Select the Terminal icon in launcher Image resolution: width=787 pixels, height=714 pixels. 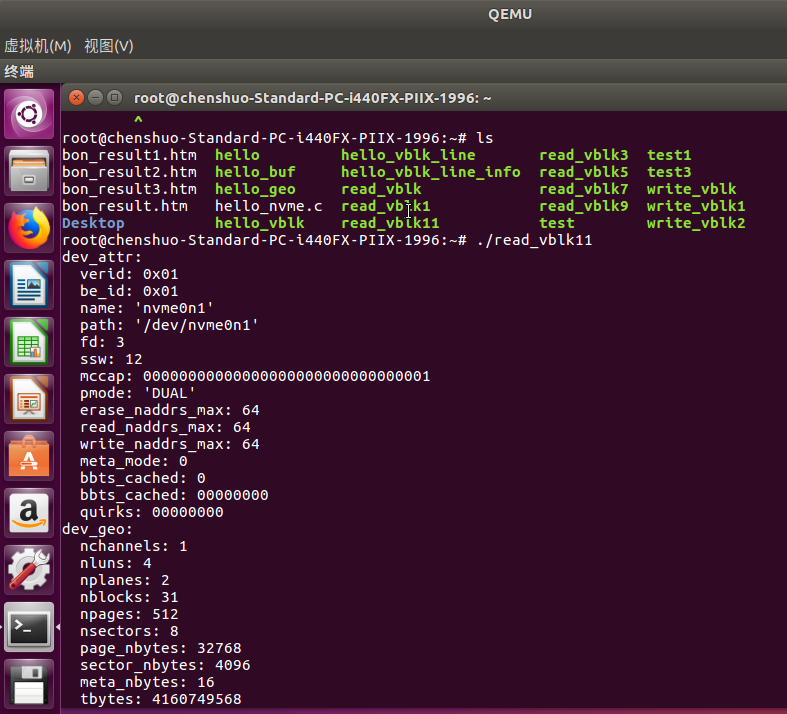pos(29,628)
